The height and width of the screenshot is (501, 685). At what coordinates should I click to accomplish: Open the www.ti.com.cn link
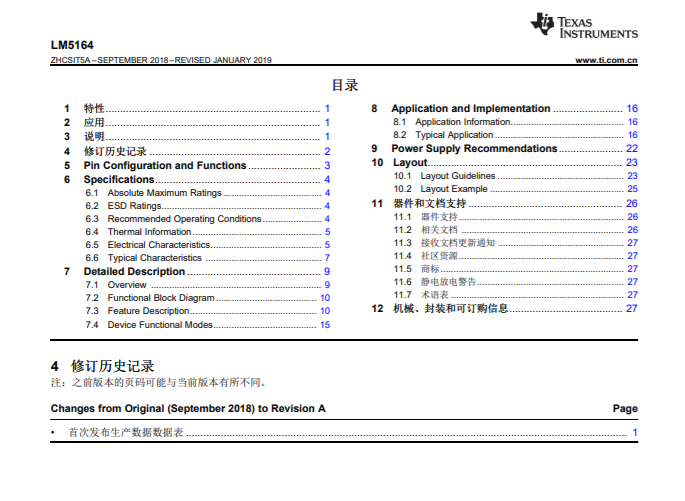(606, 60)
